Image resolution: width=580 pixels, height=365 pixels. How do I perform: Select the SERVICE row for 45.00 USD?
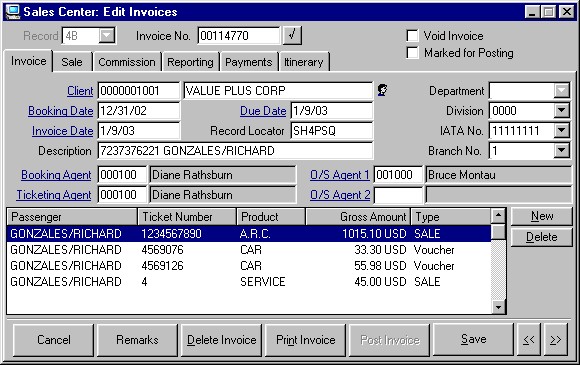pyautogui.click(x=249, y=281)
